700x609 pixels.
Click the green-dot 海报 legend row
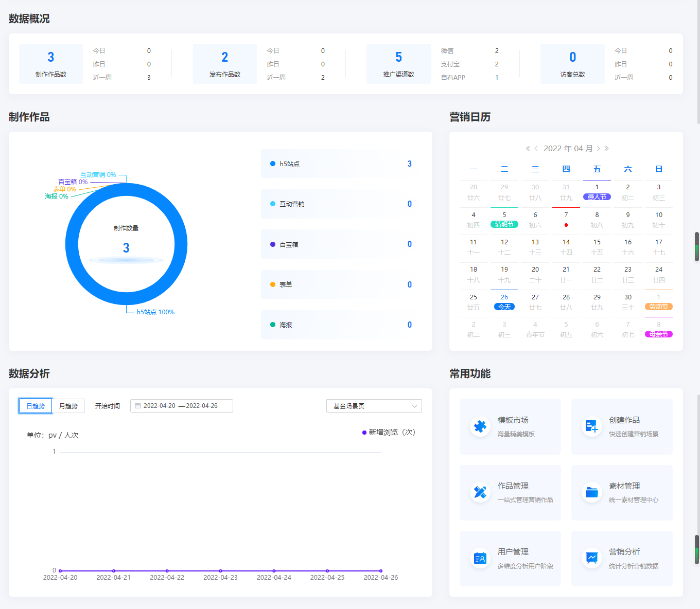(x=342, y=325)
